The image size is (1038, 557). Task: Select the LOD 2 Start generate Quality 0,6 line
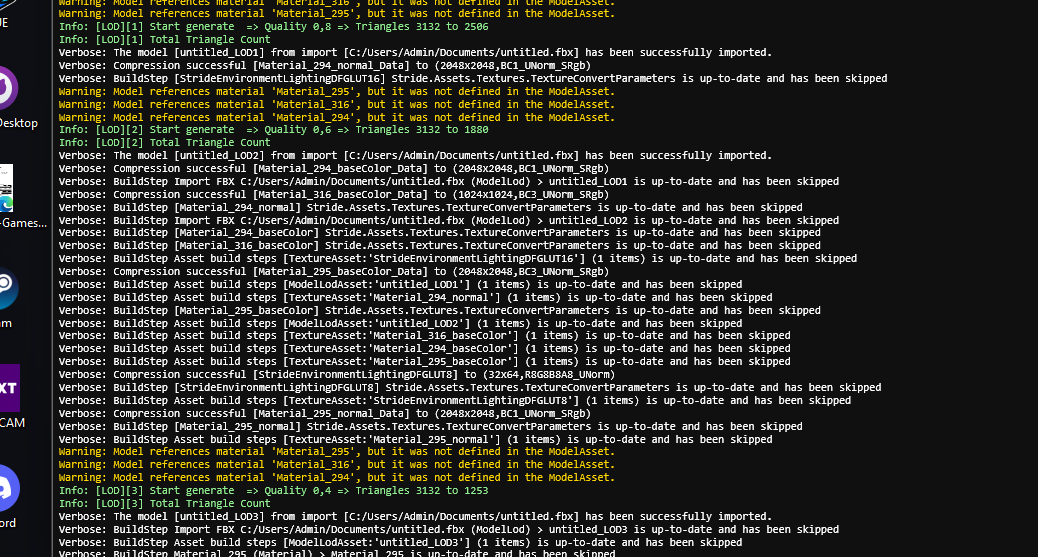click(x=273, y=130)
